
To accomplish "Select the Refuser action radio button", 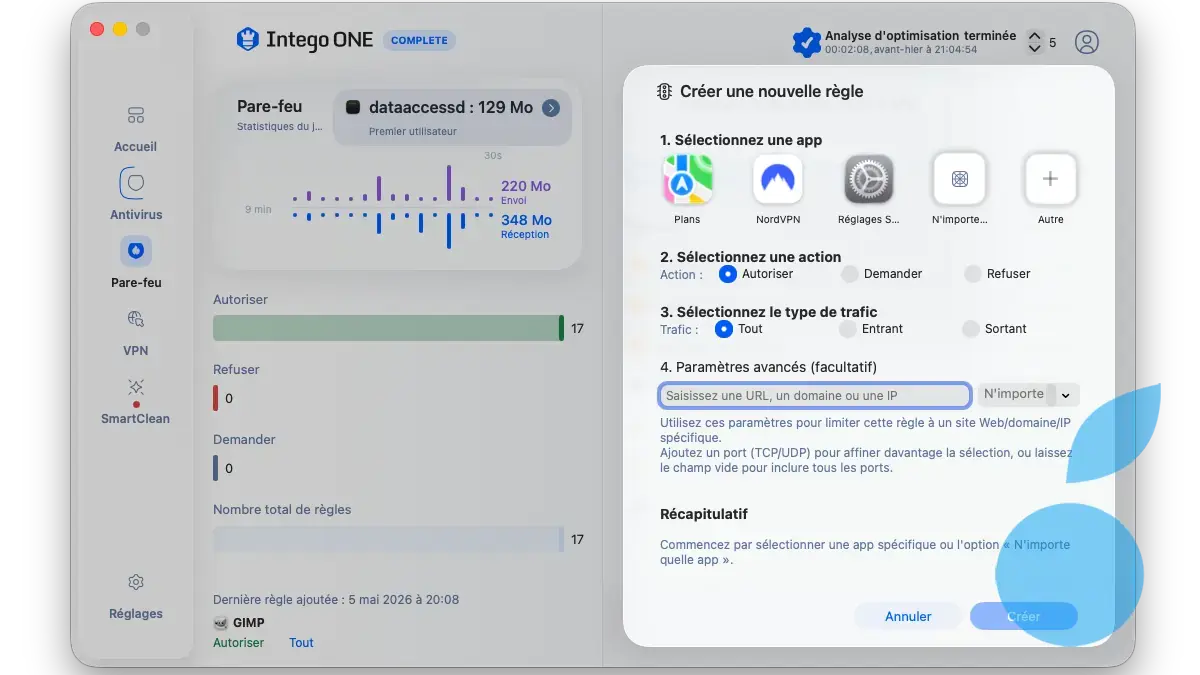I will (973, 273).
